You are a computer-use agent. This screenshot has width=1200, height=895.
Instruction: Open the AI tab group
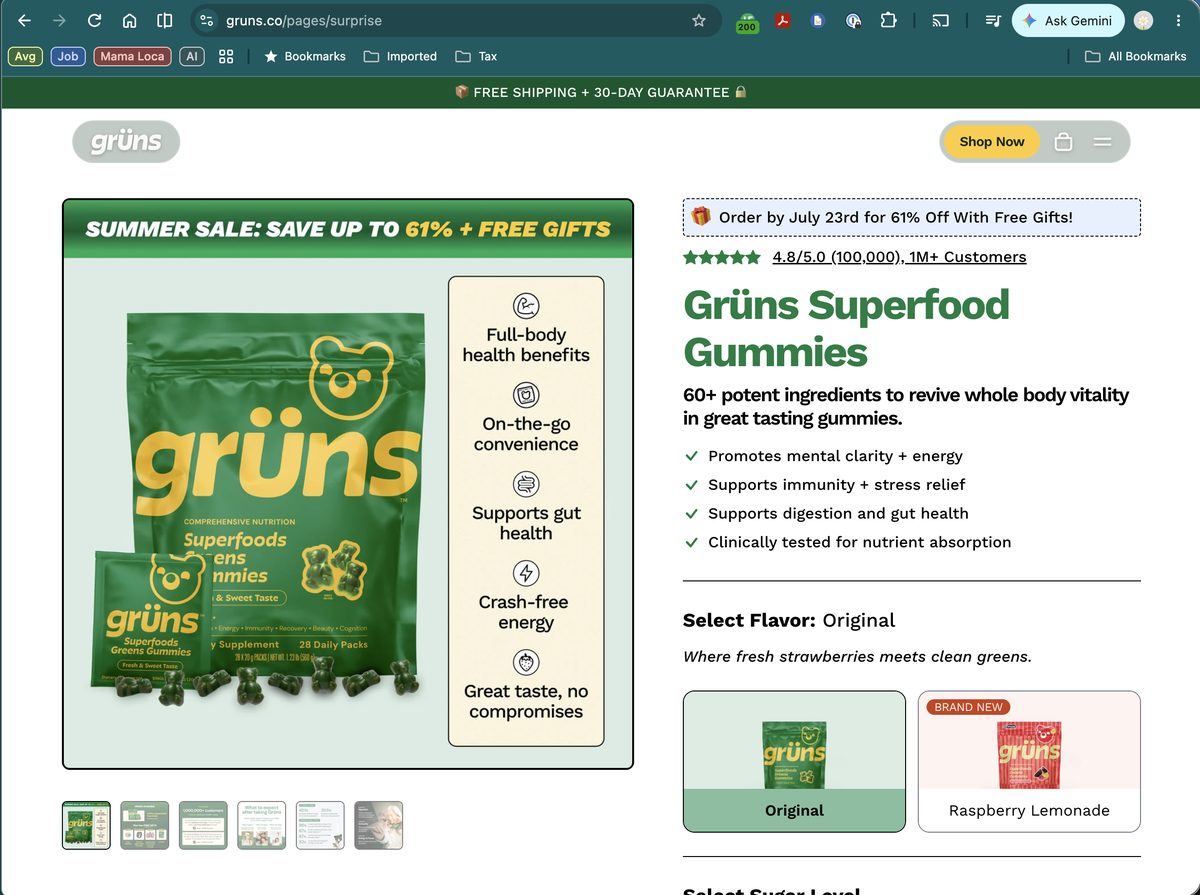tap(192, 56)
